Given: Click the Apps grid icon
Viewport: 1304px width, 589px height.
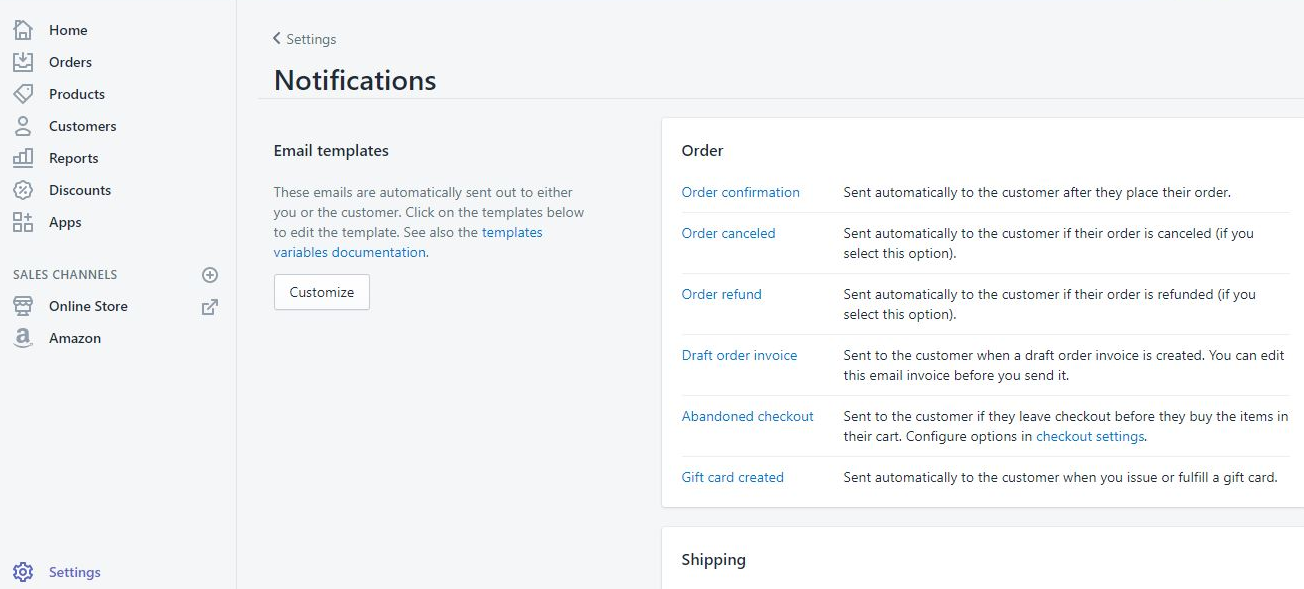Looking at the screenshot, I should [22, 222].
